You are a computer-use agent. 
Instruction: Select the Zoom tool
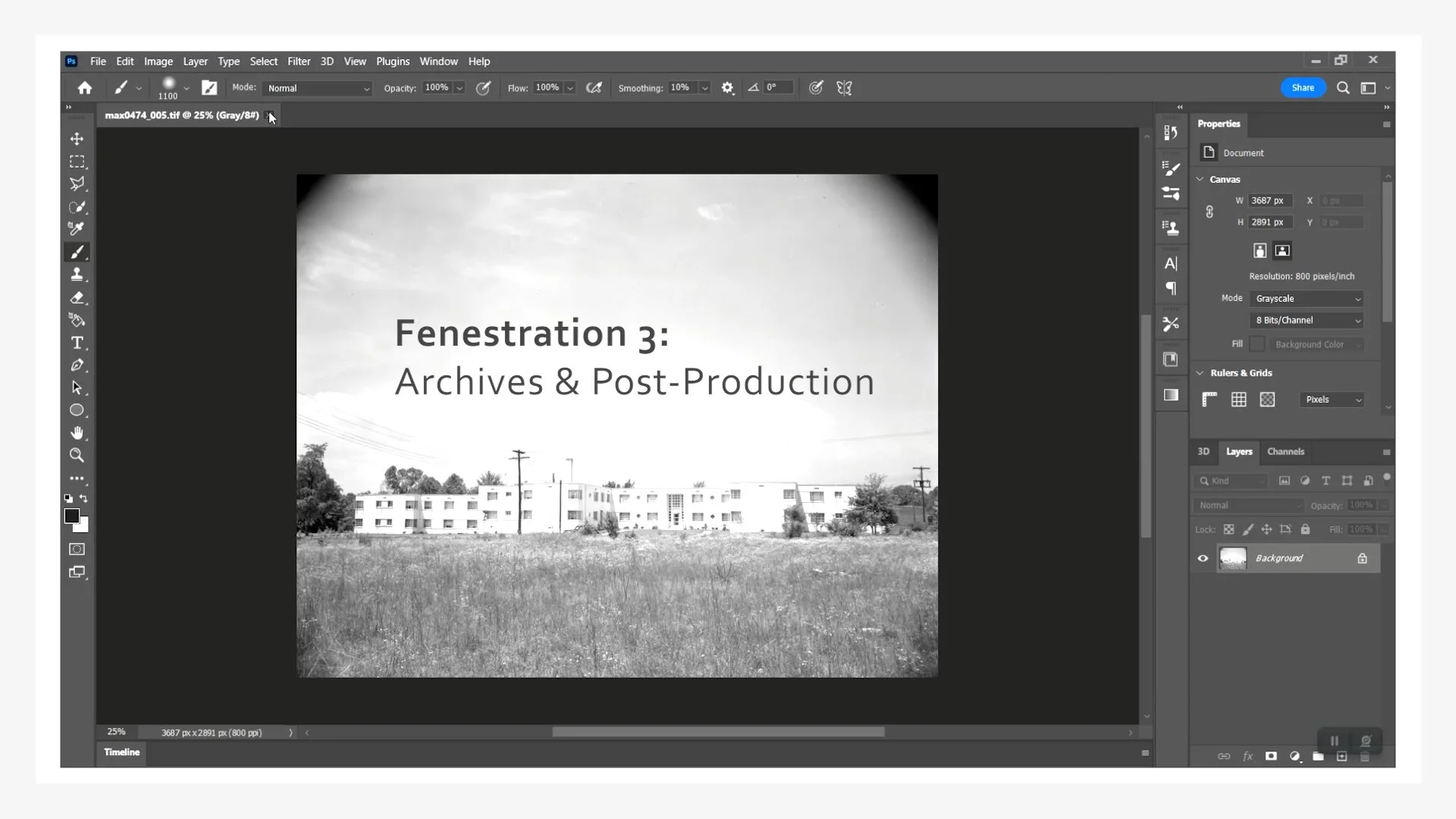click(x=77, y=455)
